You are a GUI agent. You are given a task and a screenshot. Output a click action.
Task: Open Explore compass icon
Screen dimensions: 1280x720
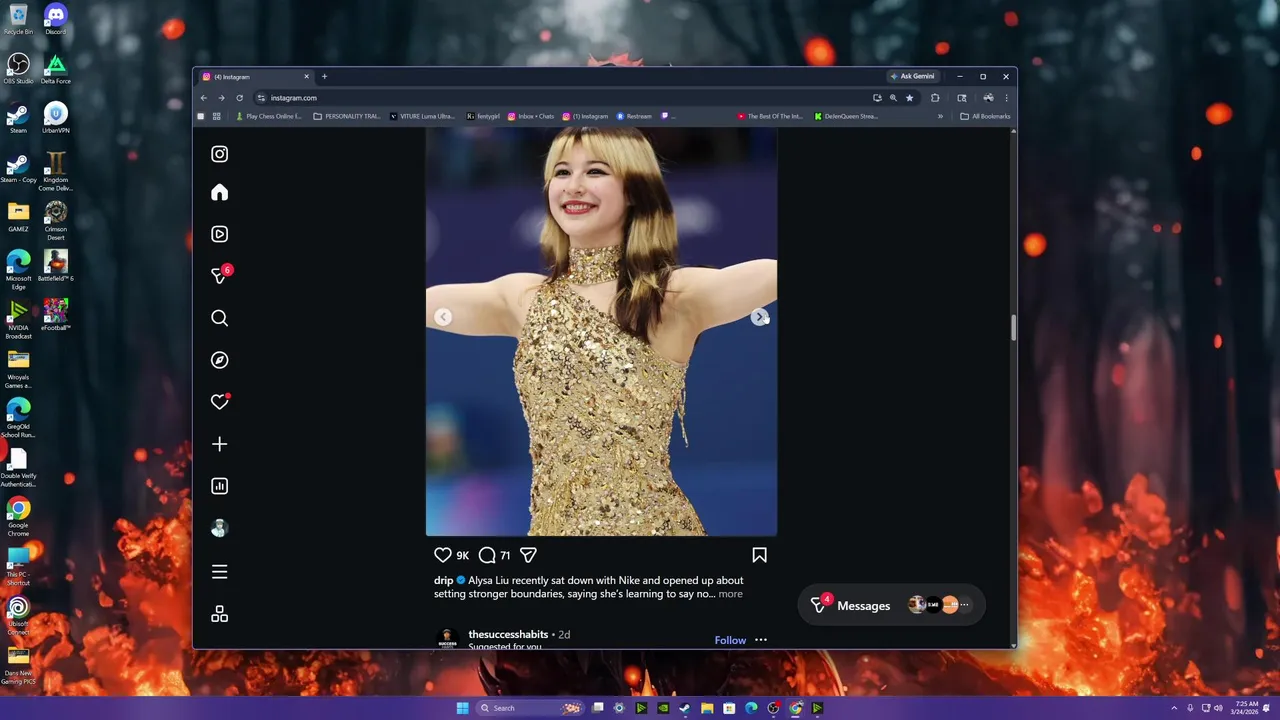[x=220, y=360]
